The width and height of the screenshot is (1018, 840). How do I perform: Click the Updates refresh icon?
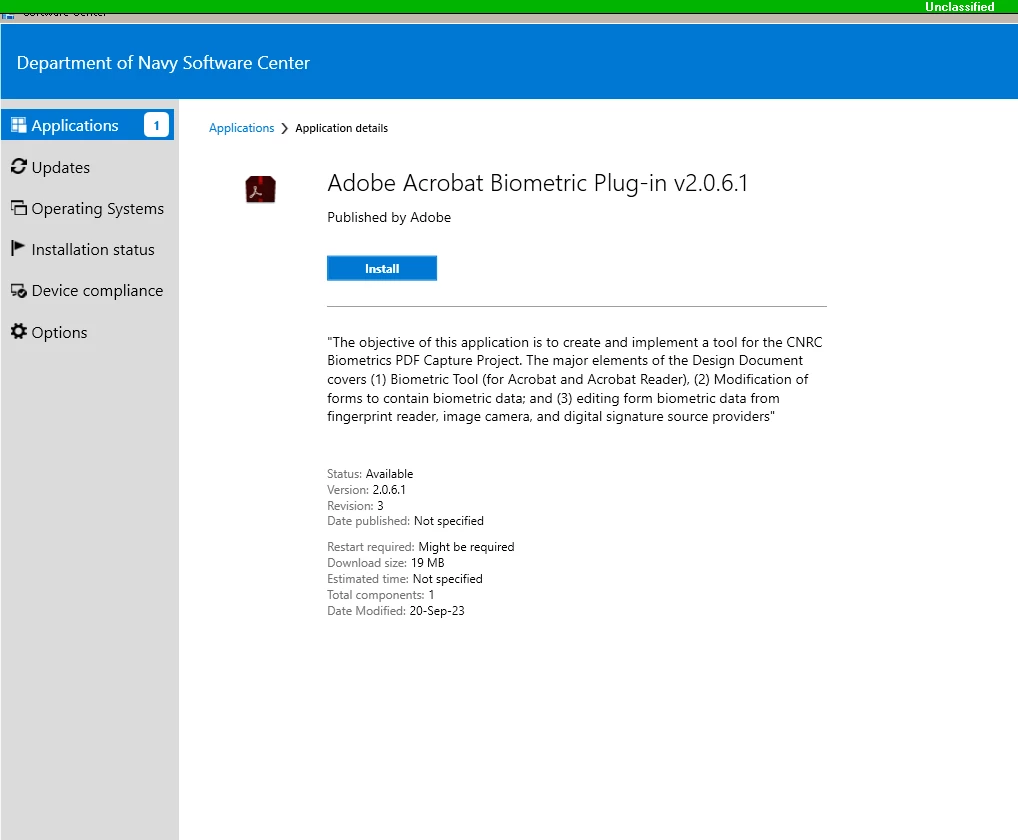pos(19,166)
